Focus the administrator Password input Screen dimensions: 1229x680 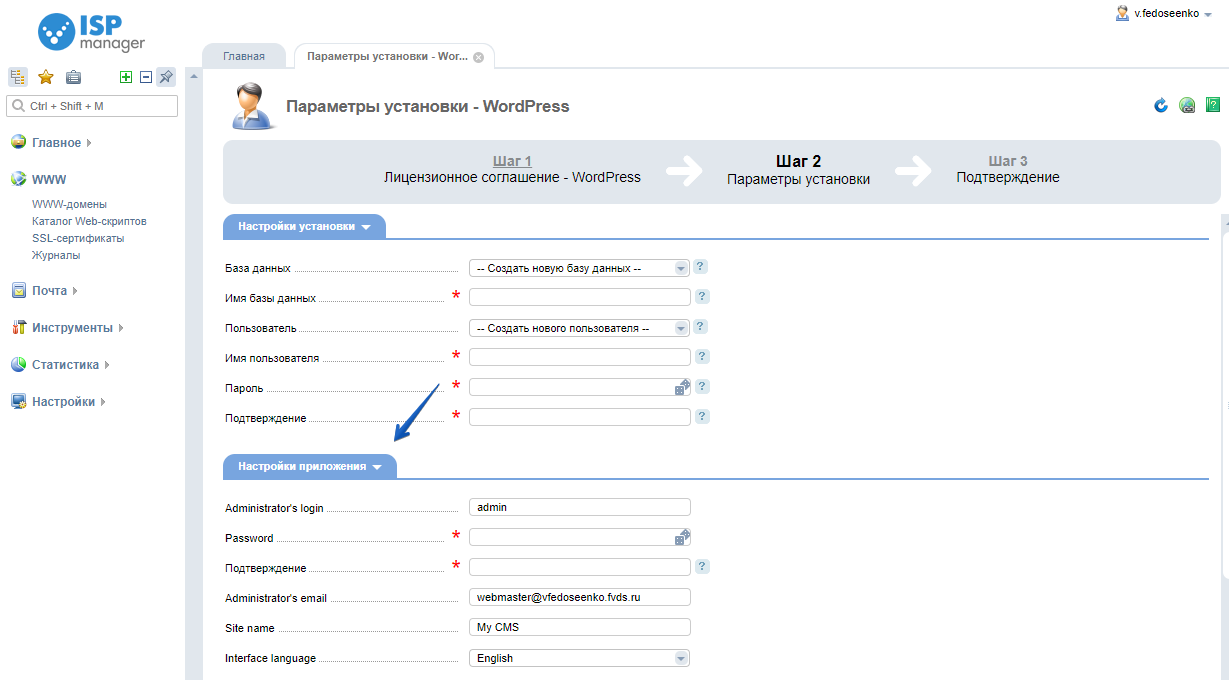tap(572, 537)
